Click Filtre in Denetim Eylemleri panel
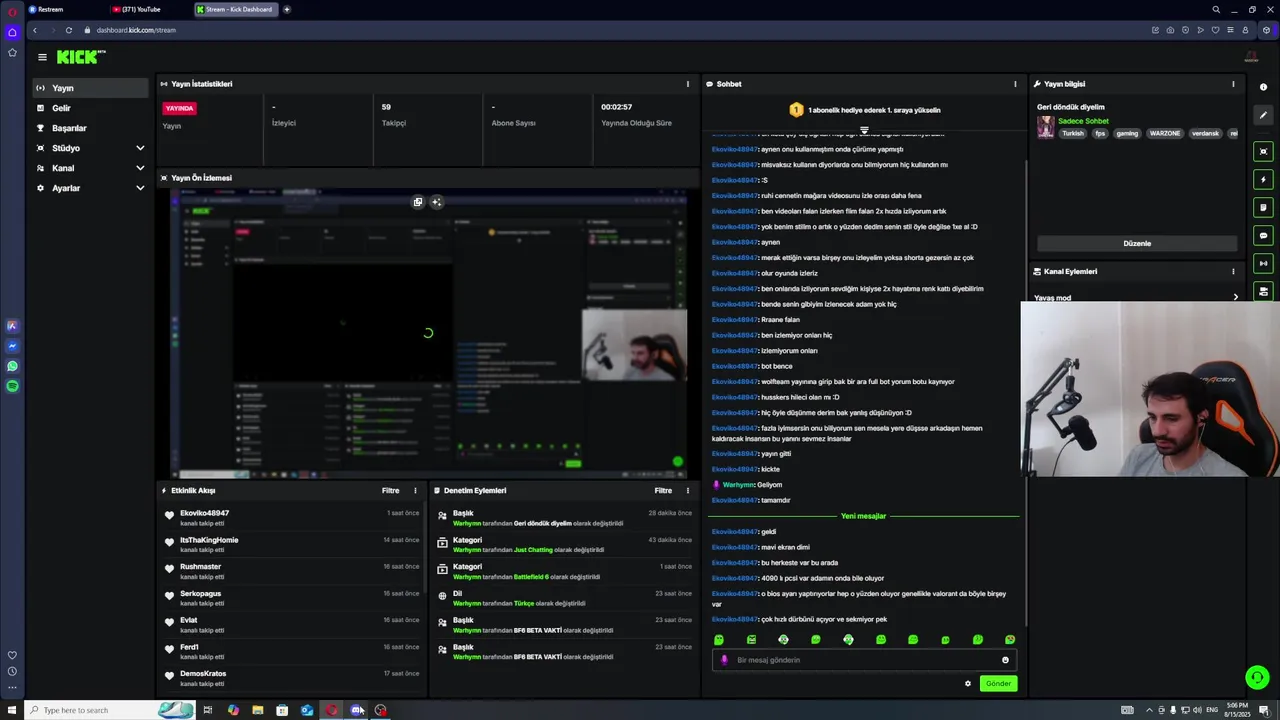The height and width of the screenshot is (720, 1280). point(663,491)
